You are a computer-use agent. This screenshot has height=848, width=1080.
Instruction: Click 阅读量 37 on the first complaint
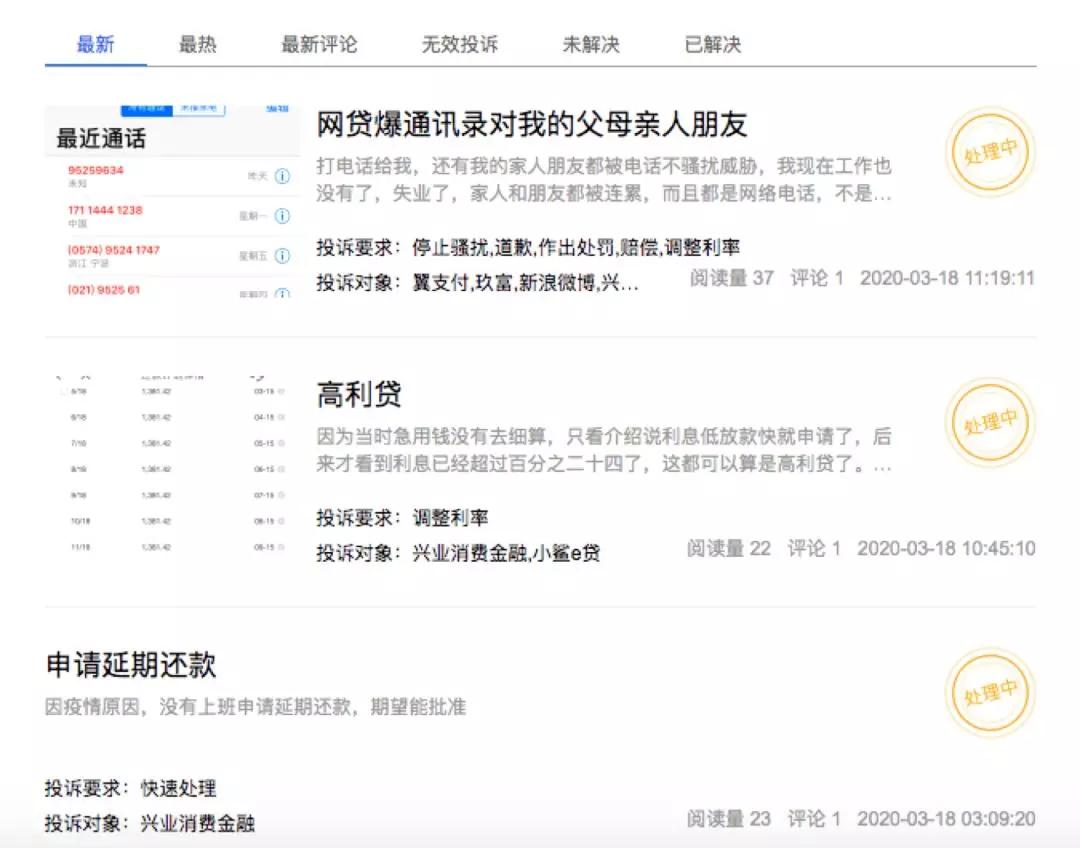coord(731,278)
